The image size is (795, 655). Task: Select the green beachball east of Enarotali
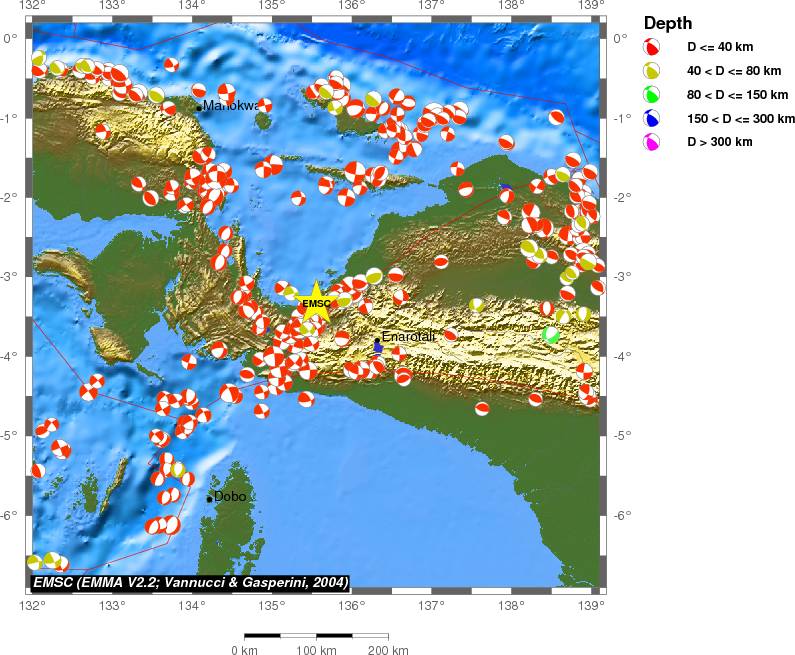pyautogui.click(x=550, y=335)
